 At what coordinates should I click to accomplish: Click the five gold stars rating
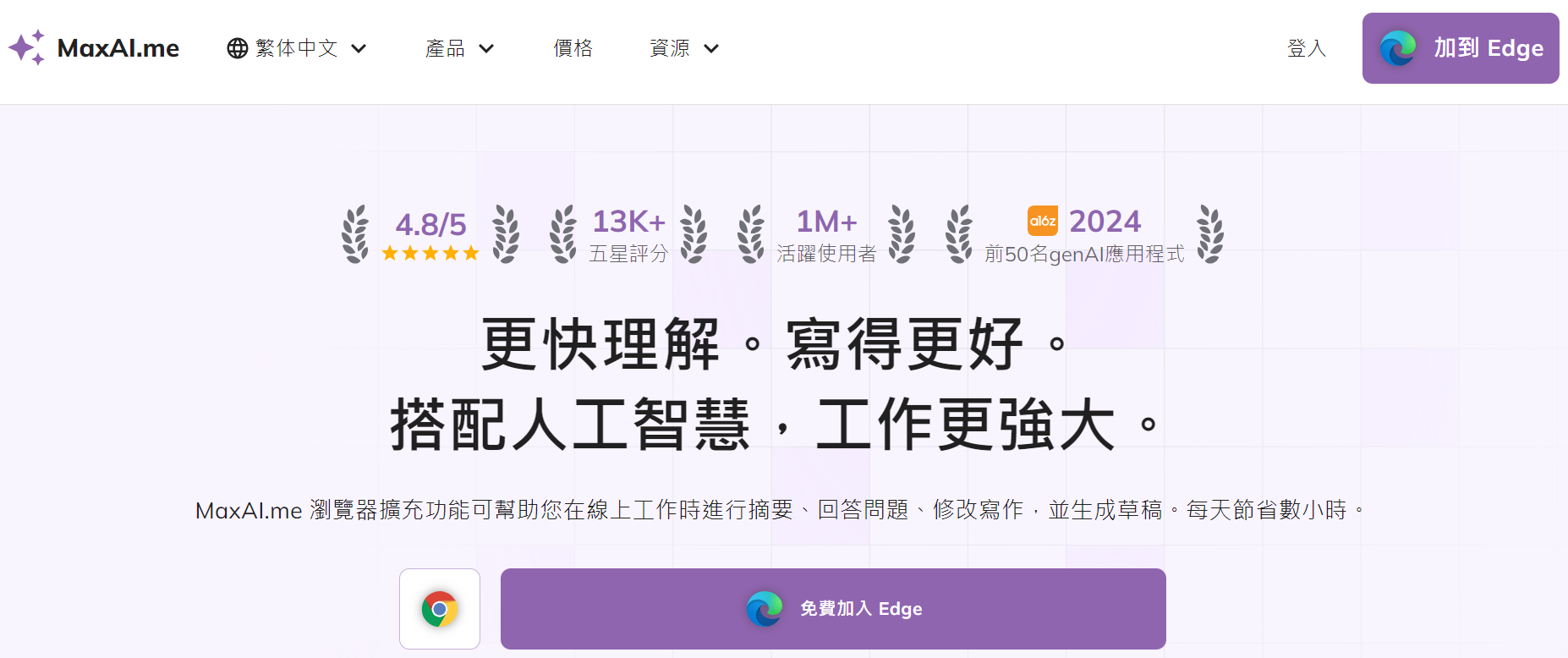[430, 253]
